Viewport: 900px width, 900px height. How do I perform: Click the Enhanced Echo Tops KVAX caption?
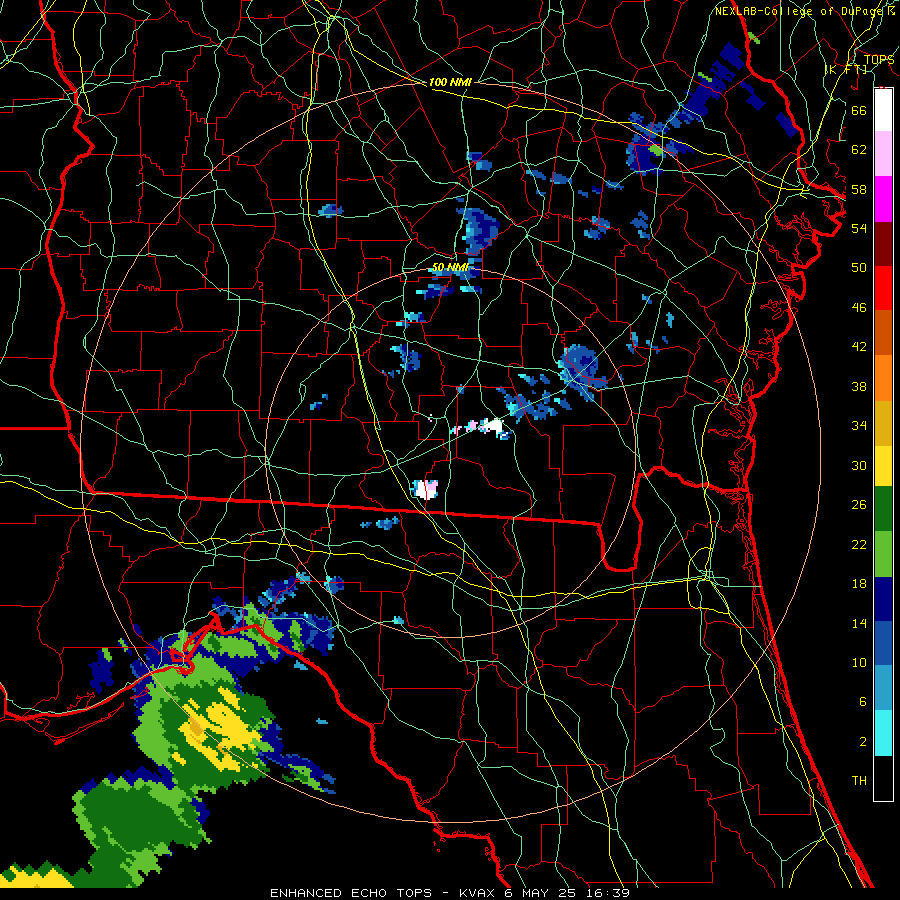[x=450, y=893]
